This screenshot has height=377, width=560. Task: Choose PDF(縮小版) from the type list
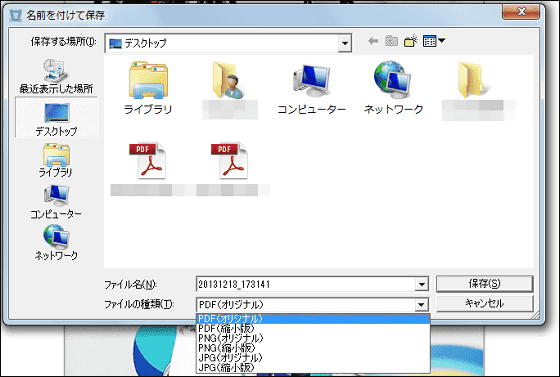313,328
